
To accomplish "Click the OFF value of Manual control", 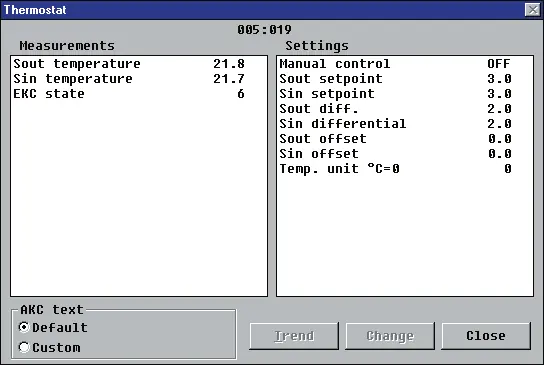I will coord(499,64).
